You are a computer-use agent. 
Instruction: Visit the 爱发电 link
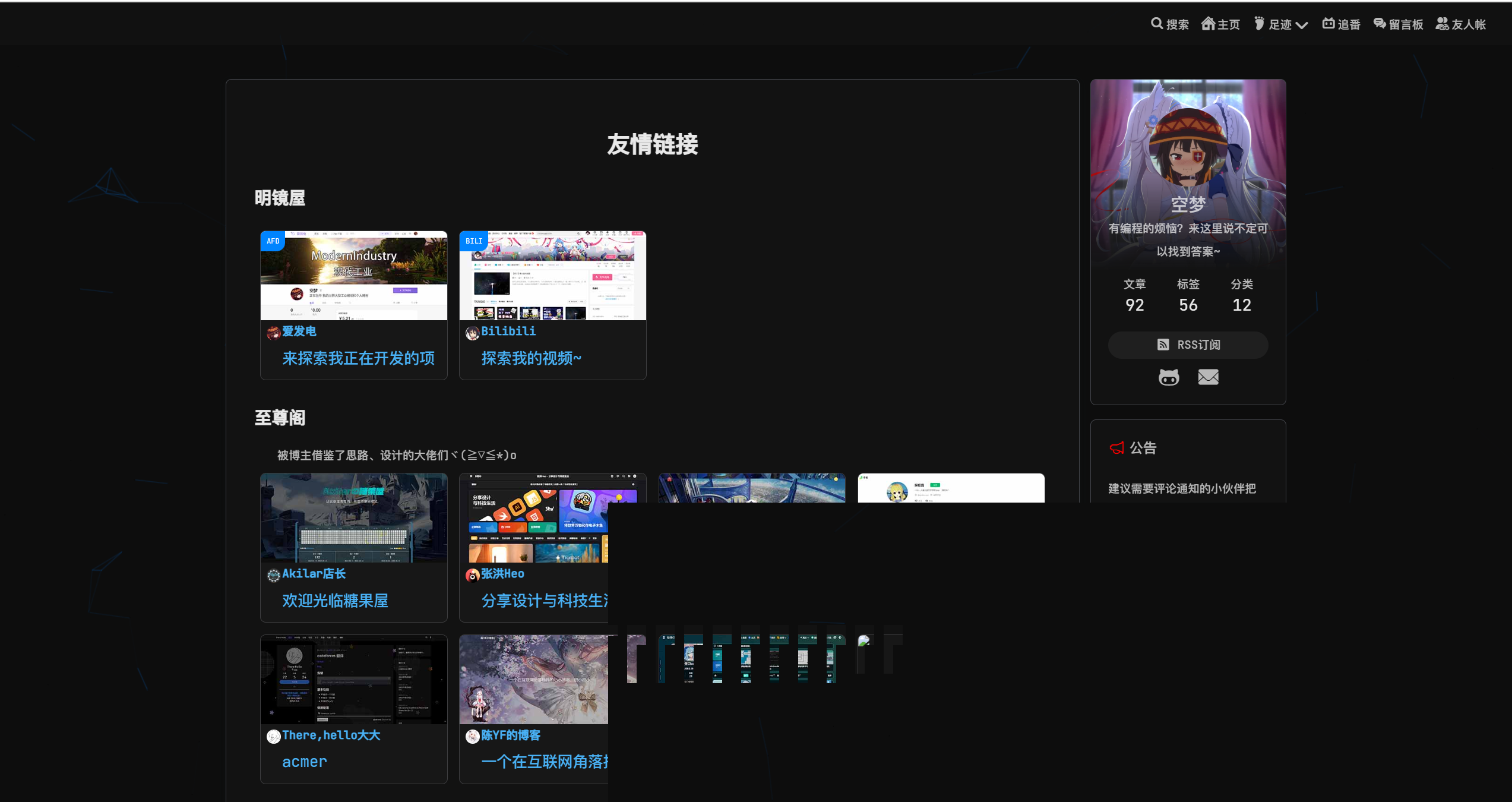299,331
